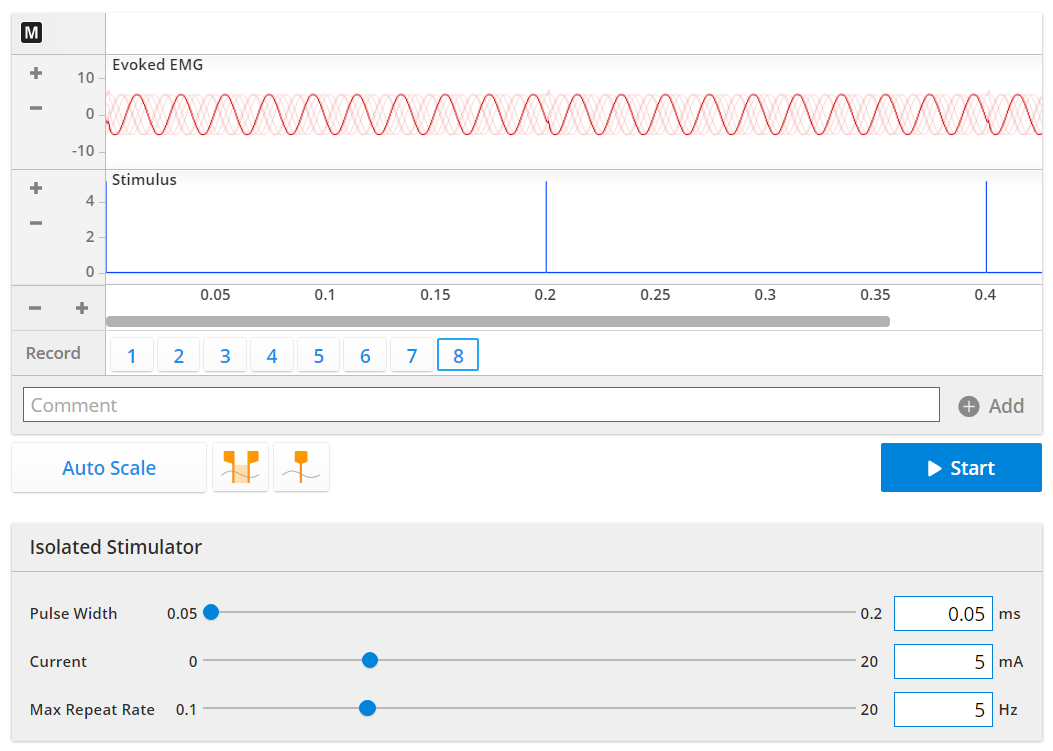Image resolution: width=1053 pixels, height=751 pixels.
Task: Click the Max Repeat Rate slider handle
Action: 367,708
